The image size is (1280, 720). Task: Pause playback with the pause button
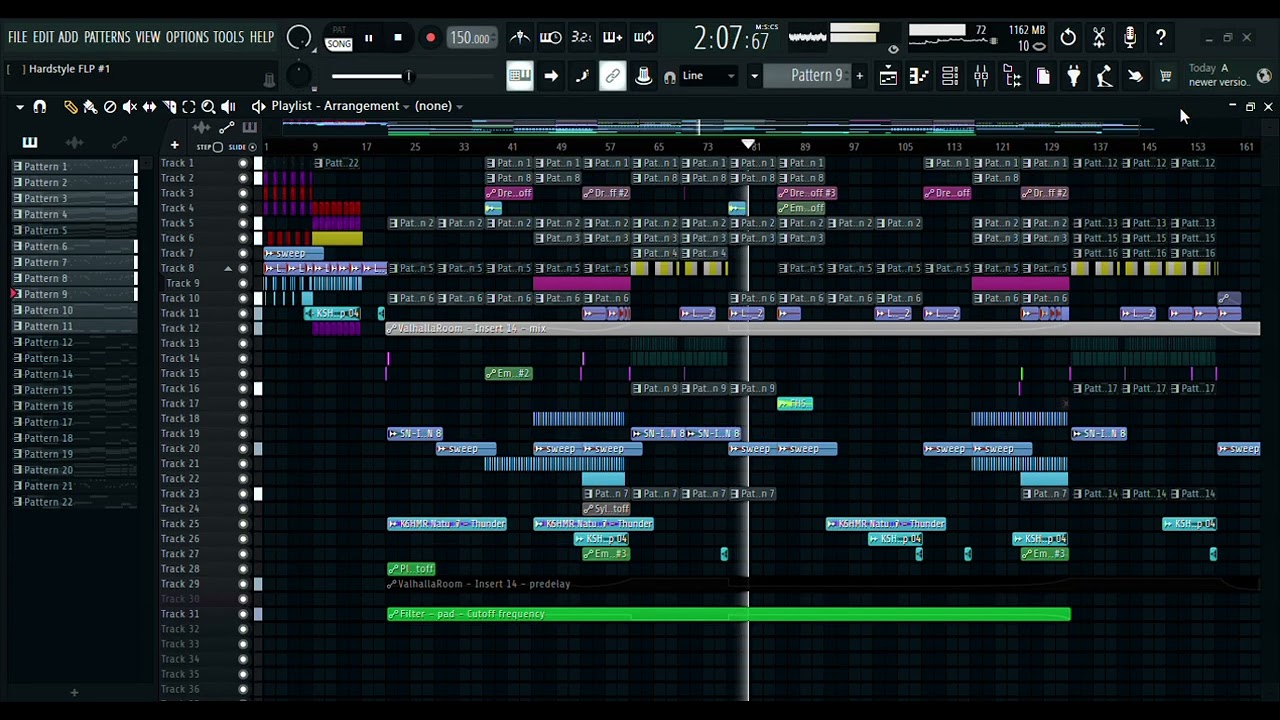(368, 38)
